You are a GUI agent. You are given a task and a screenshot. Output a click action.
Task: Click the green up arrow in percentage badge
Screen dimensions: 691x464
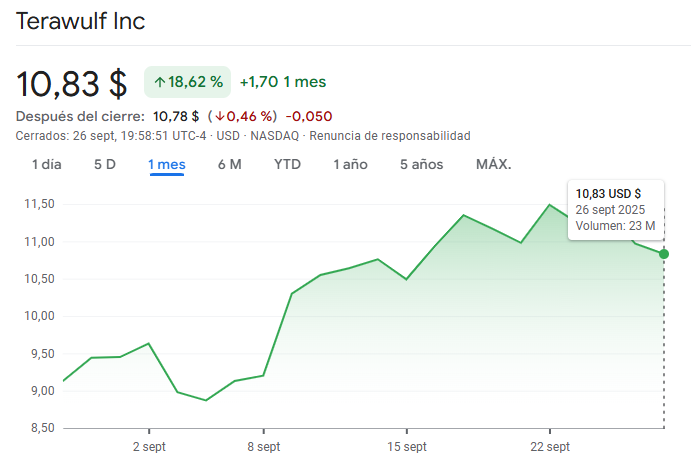coord(159,81)
